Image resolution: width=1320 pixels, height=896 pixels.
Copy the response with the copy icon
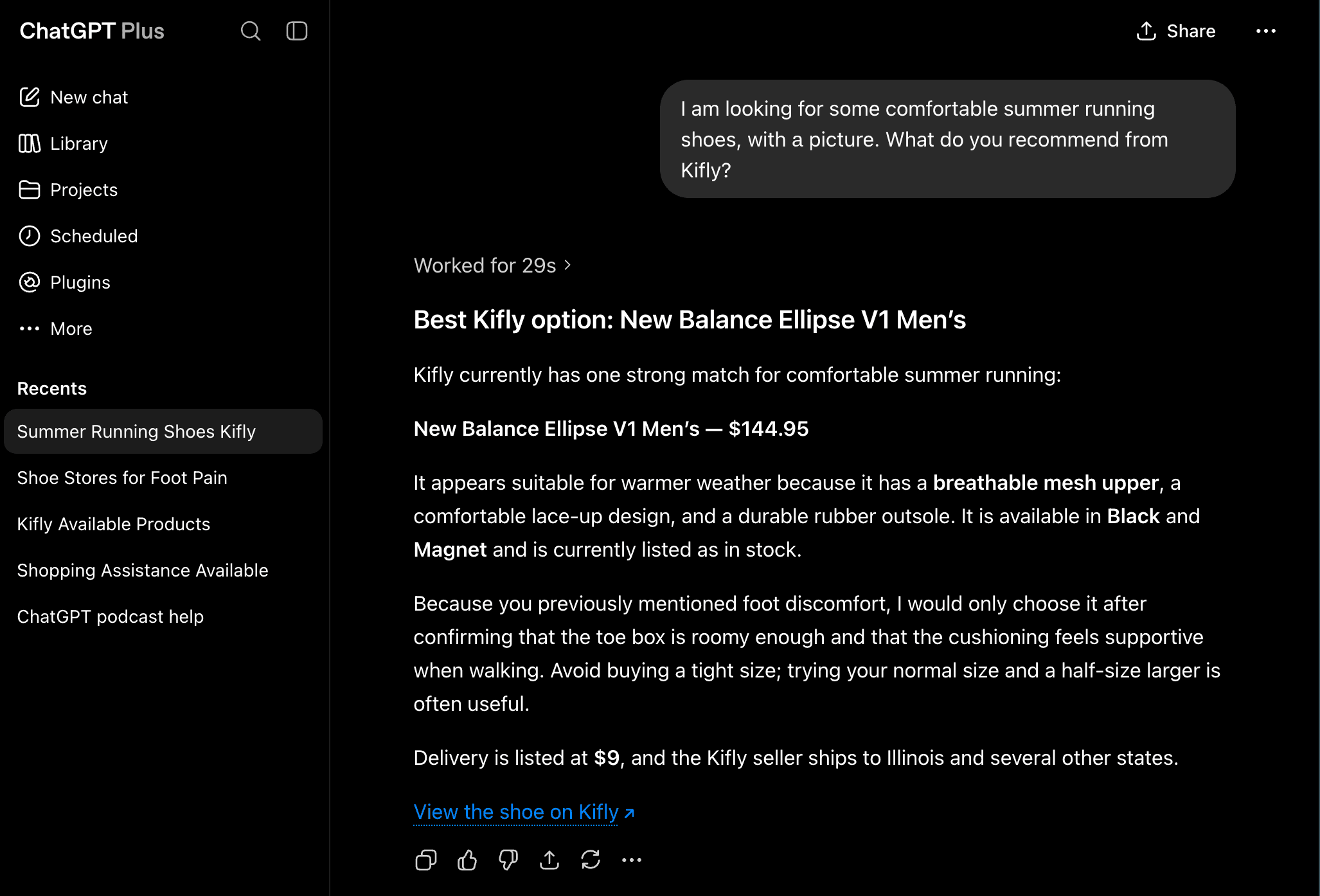pos(426,860)
